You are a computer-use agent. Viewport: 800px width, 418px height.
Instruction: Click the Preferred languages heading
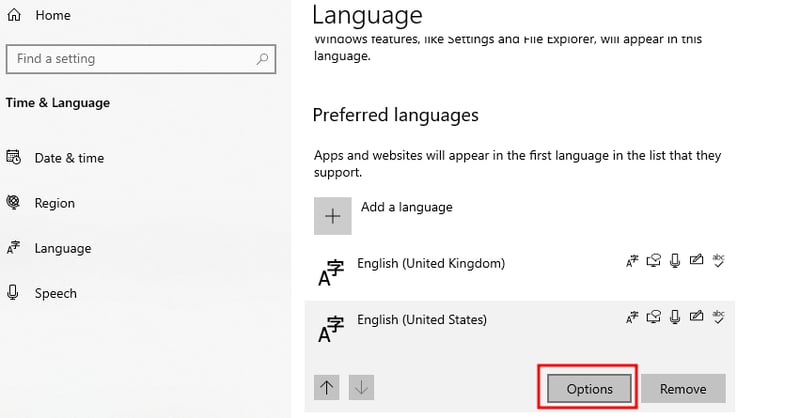pos(395,115)
